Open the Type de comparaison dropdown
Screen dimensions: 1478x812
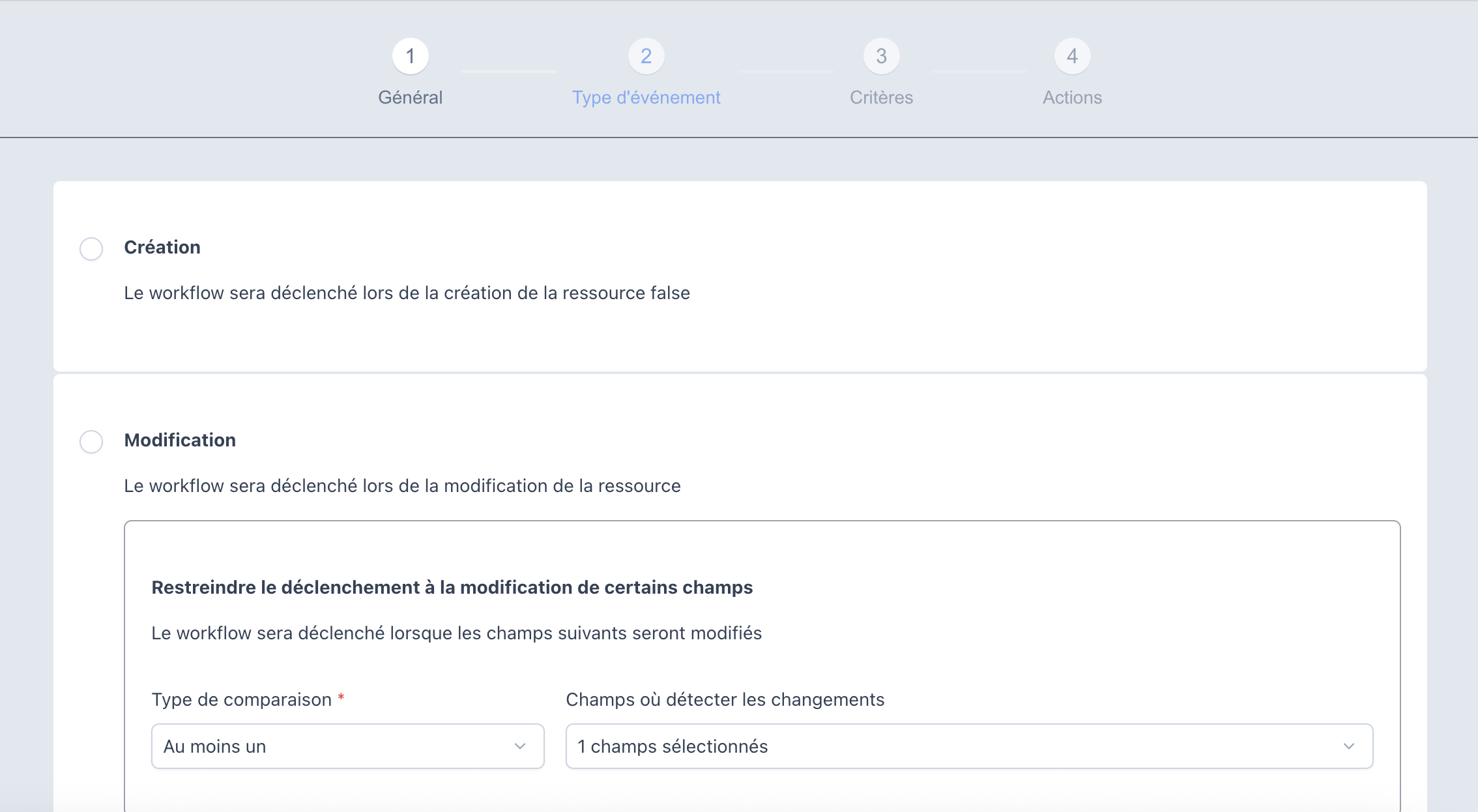[x=348, y=746]
